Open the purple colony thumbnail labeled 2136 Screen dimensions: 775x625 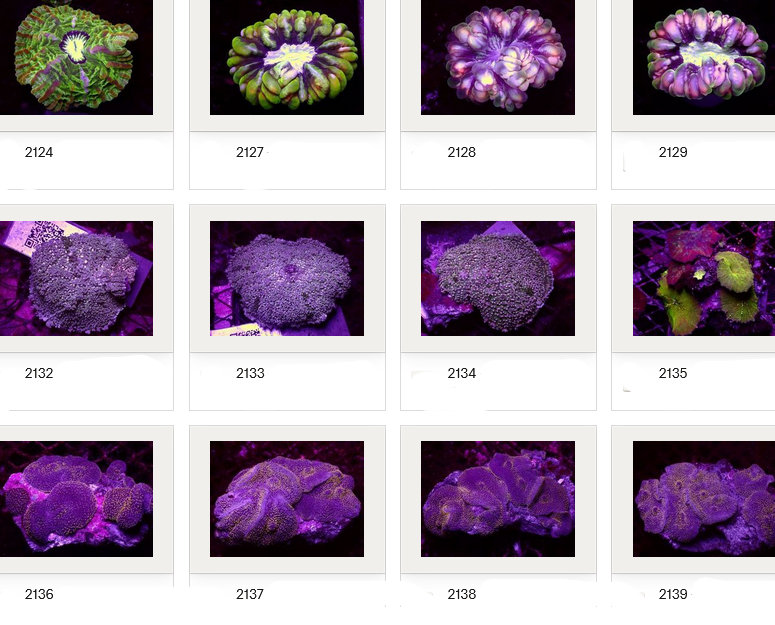(x=76, y=499)
